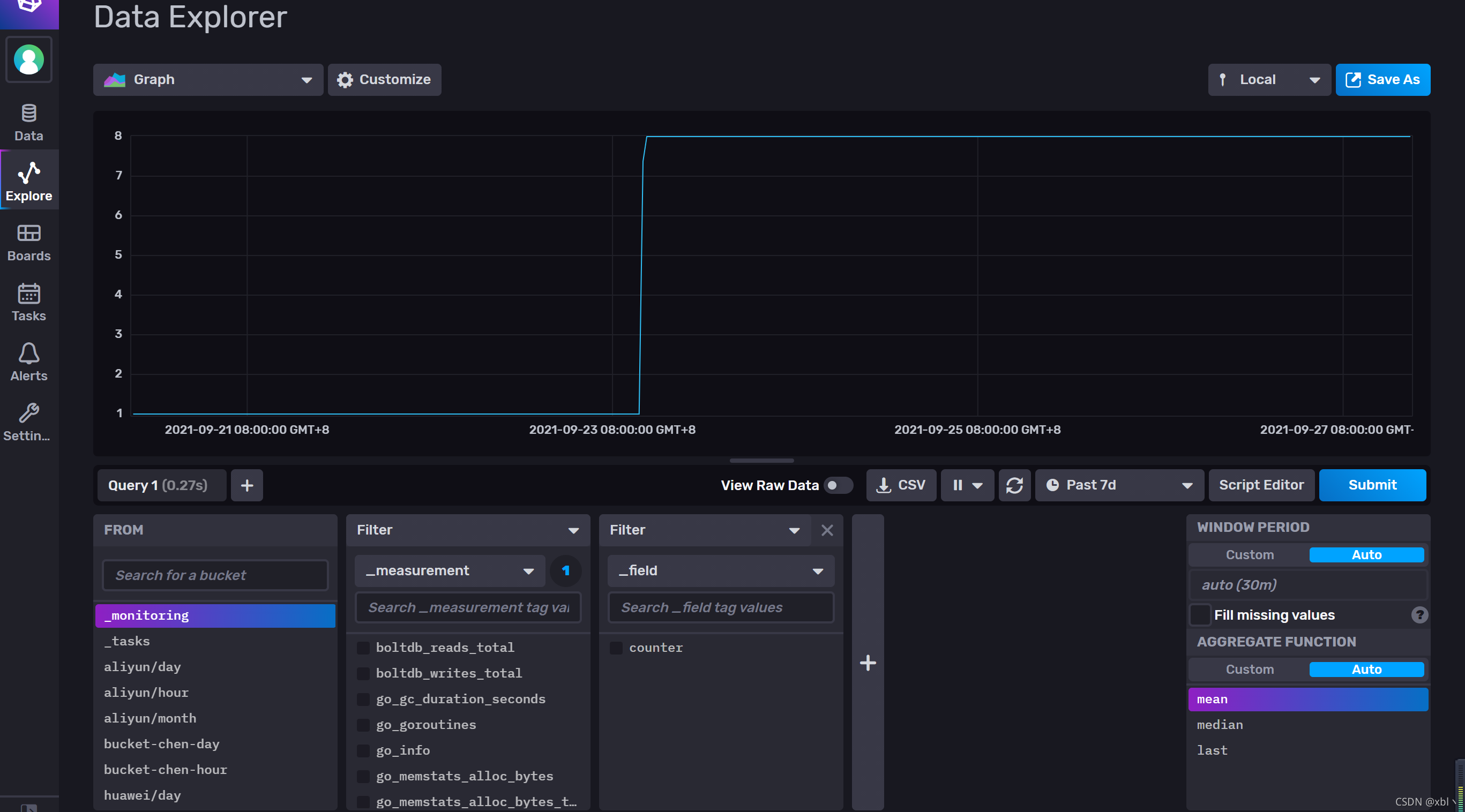Submit the query
The image size is (1465, 812).
point(1372,485)
